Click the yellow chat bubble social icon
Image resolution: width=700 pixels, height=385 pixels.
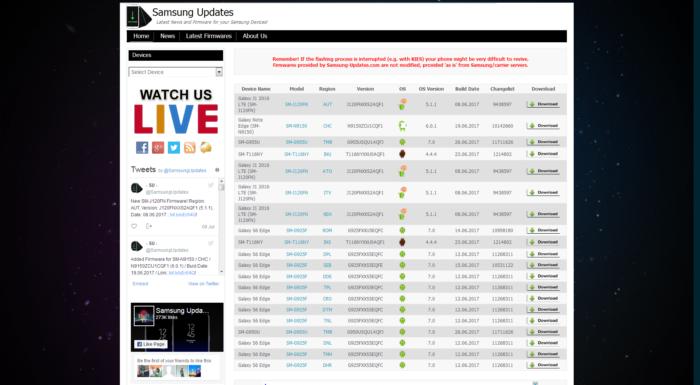pyautogui.click(x=206, y=147)
